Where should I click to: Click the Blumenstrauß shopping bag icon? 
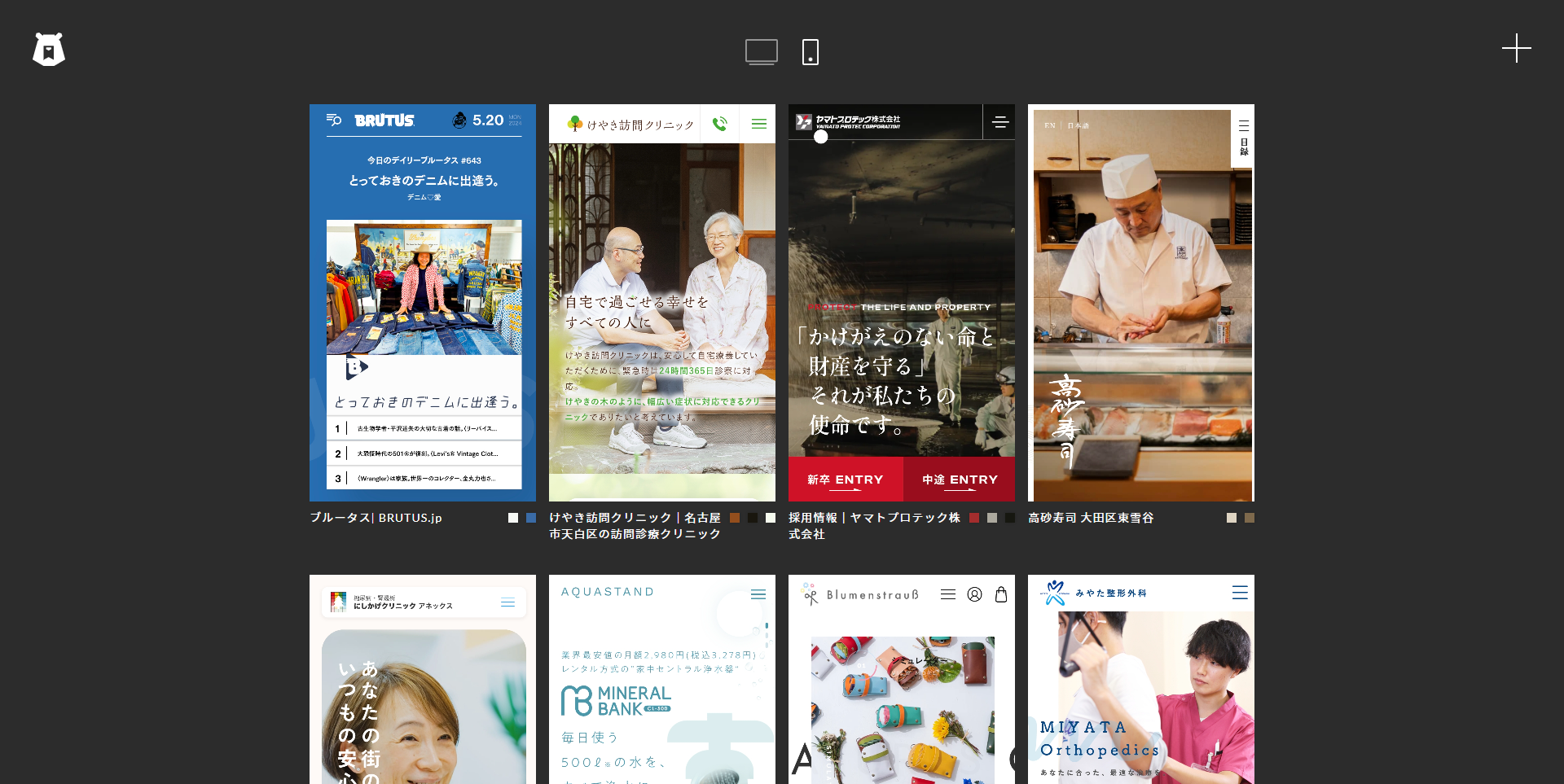coord(1001,594)
